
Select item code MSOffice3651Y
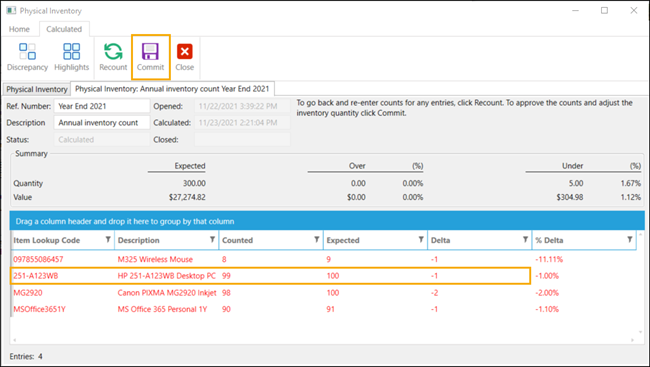[39, 309]
